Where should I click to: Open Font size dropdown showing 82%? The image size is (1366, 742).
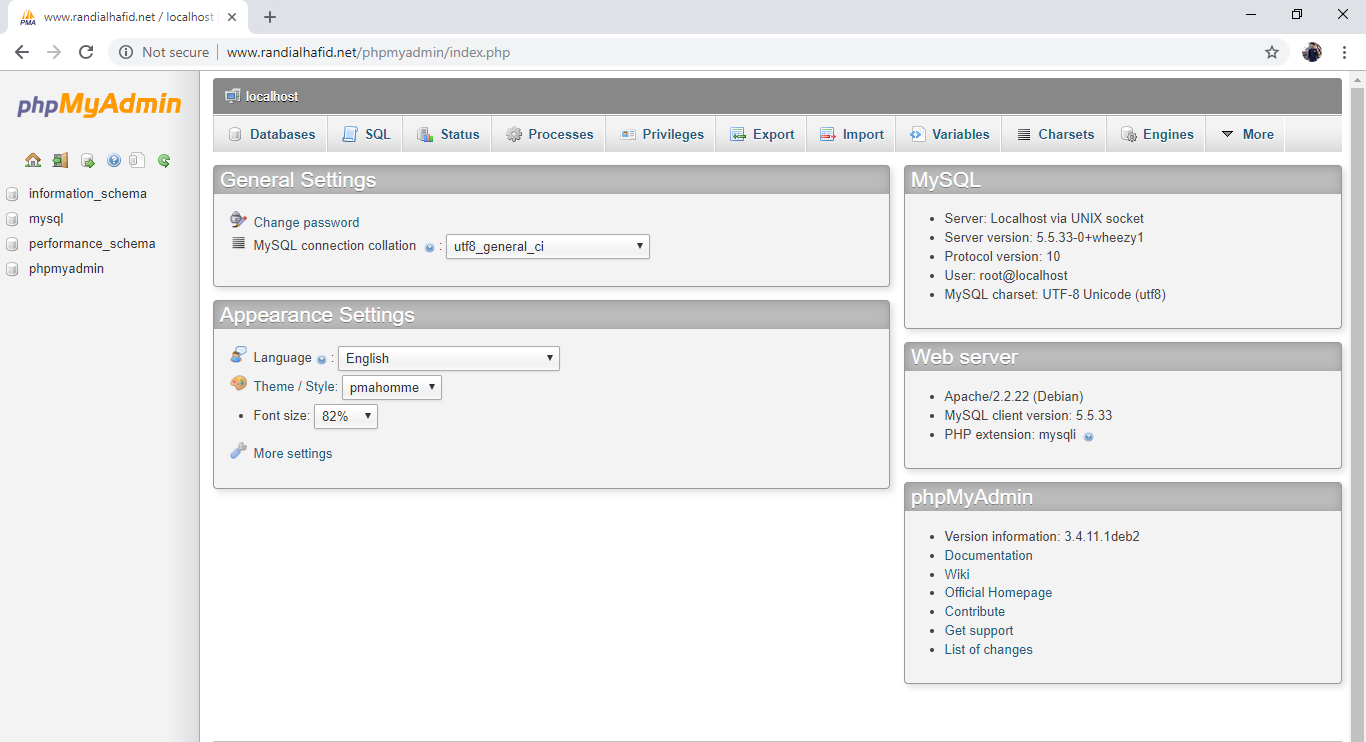(x=346, y=416)
